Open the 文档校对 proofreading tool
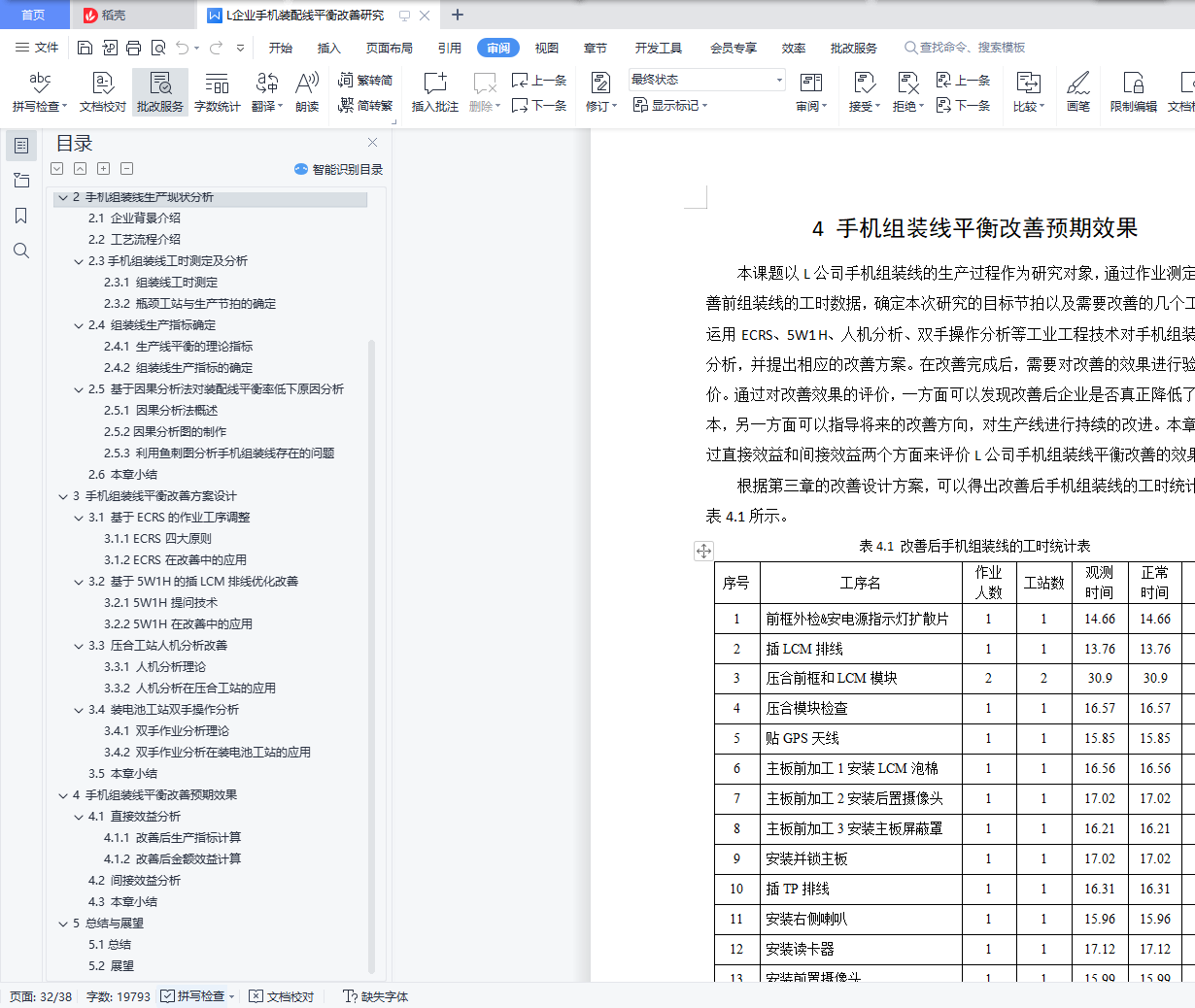The height and width of the screenshot is (1008, 1195). pos(102,92)
